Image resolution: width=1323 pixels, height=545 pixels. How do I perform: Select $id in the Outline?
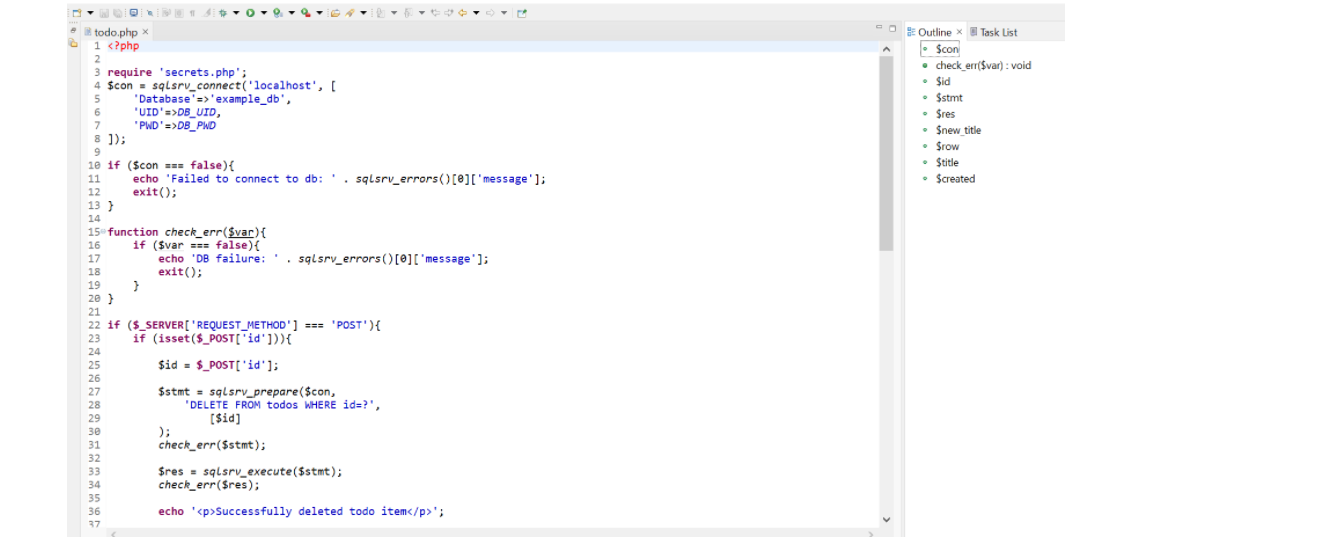pyautogui.click(x=943, y=81)
